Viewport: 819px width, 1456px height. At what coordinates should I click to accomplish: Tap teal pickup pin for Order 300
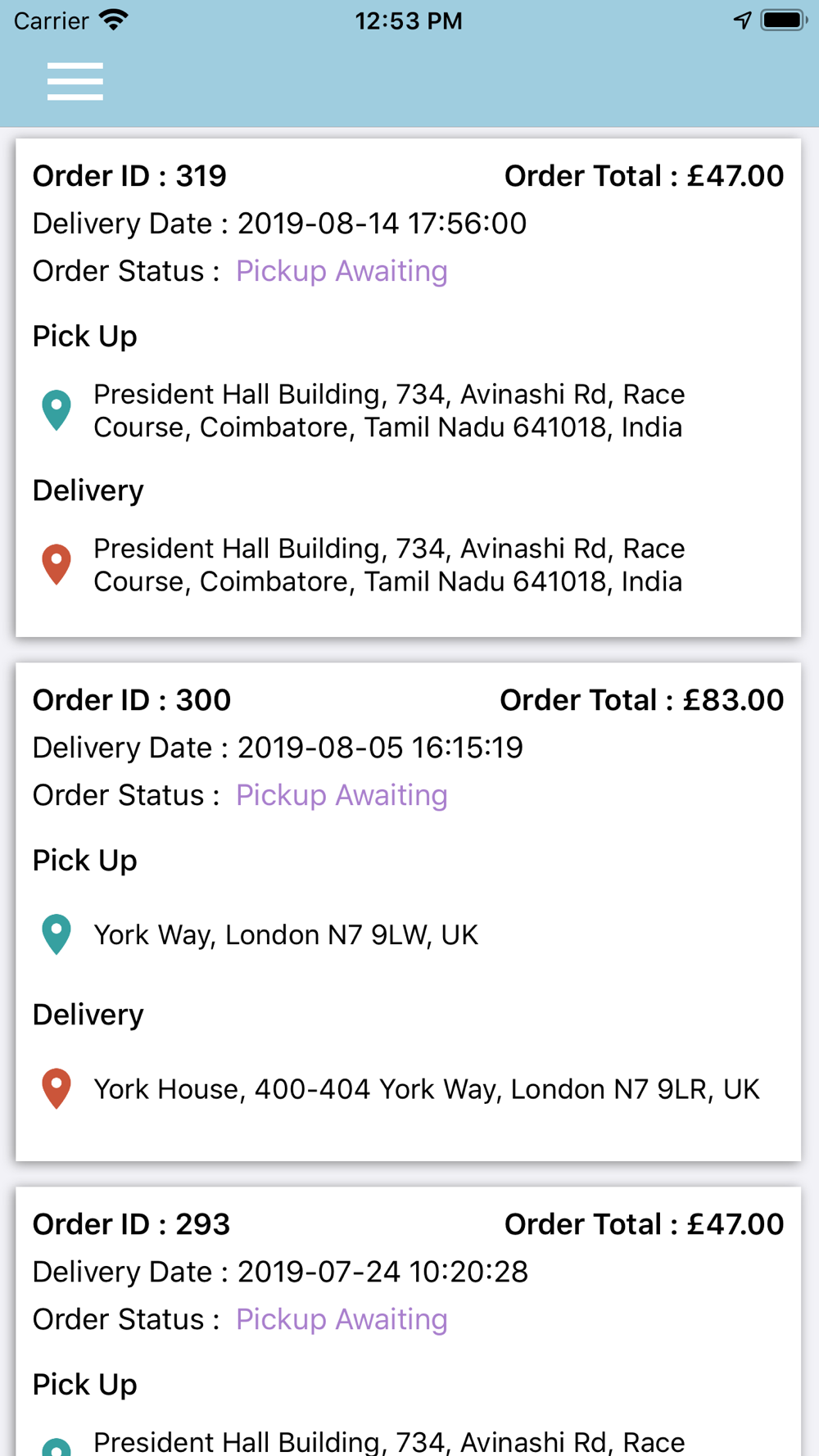(57, 934)
